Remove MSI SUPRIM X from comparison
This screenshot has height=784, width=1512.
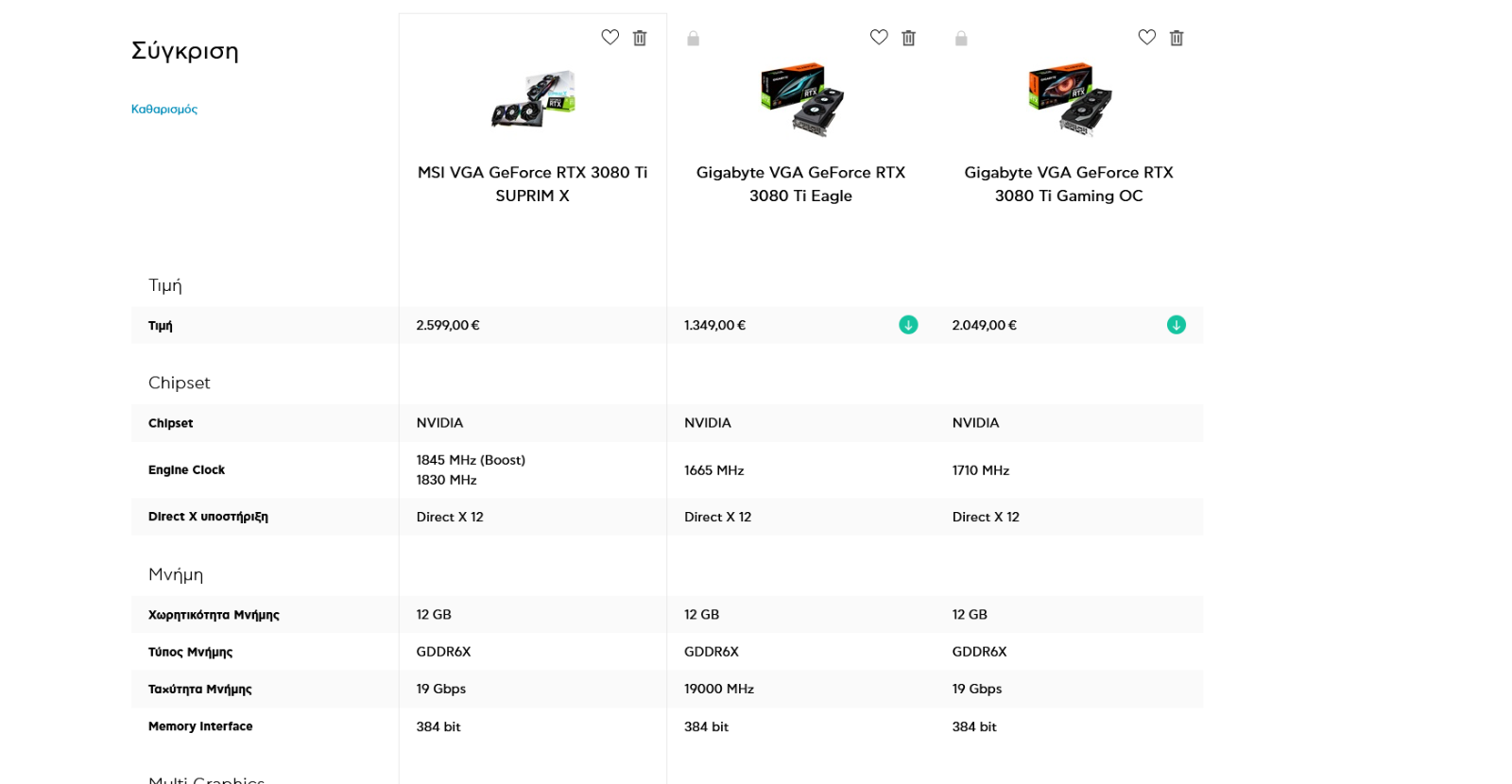click(640, 38)
